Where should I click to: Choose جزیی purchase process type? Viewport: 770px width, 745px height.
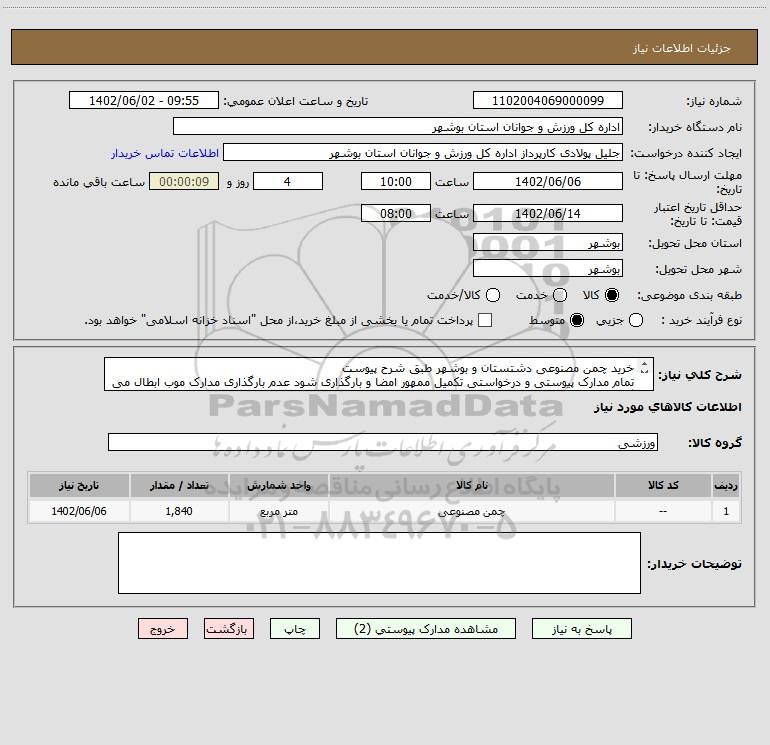[x=635, y=321]
